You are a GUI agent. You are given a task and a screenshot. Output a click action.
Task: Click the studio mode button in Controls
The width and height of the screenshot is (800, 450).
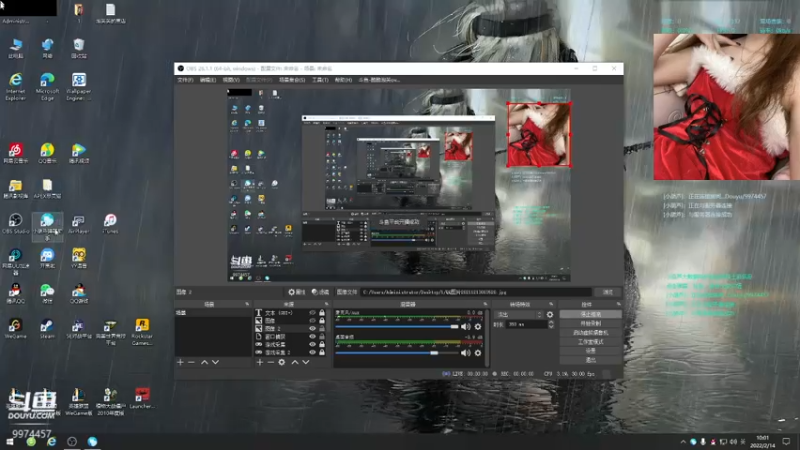[591, 342]
